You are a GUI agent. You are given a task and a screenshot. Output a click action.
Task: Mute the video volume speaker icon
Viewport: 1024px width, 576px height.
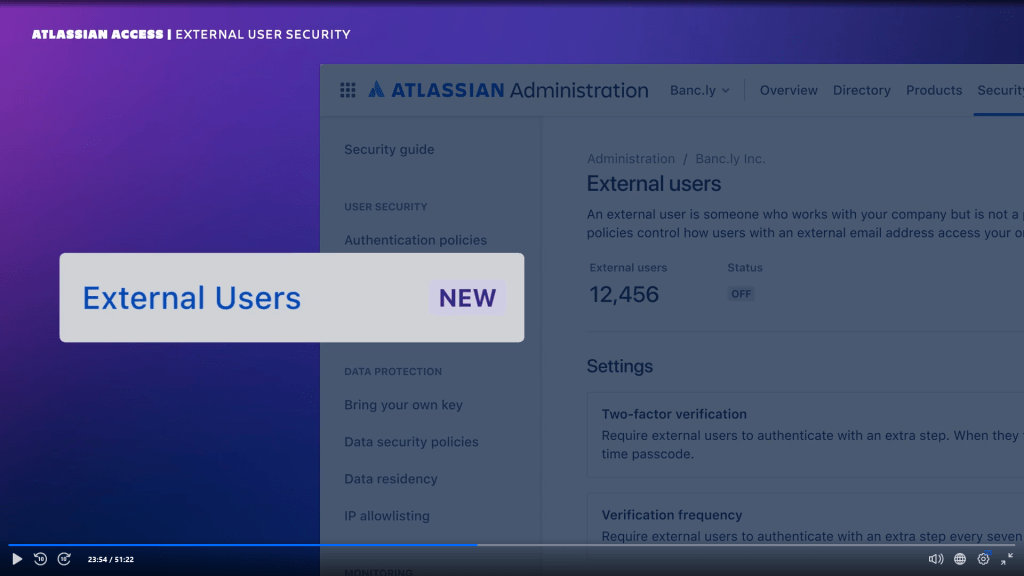tap(935, 559)
